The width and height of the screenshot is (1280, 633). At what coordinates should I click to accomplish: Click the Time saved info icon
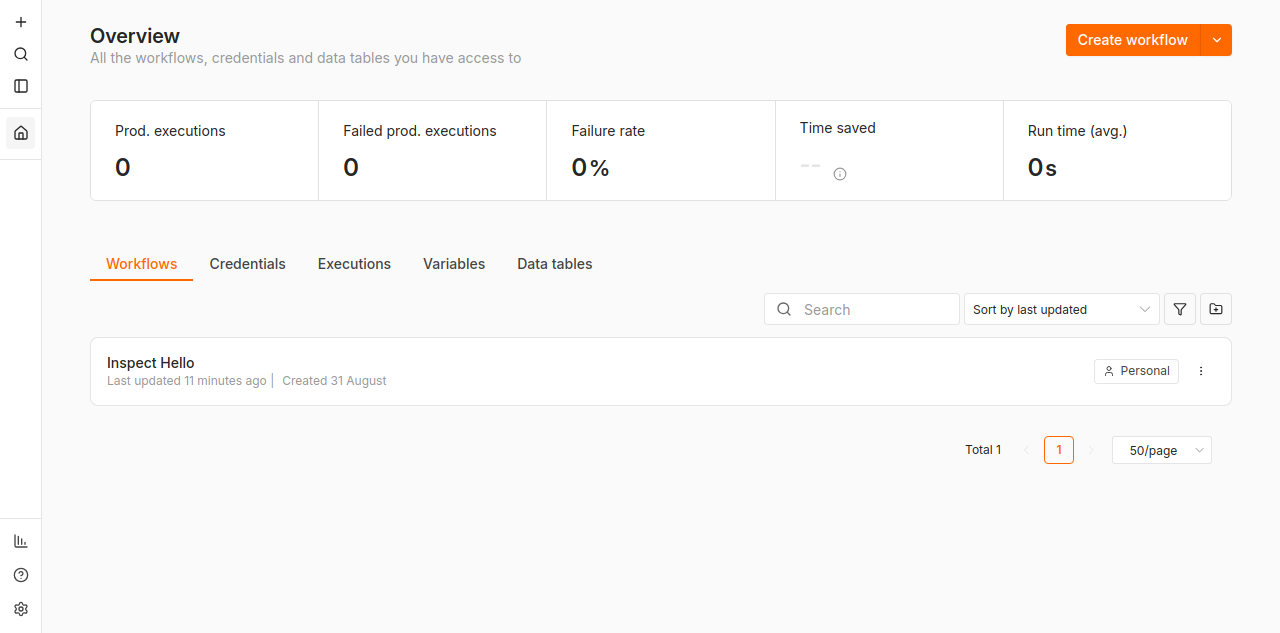tap(840, 174)
